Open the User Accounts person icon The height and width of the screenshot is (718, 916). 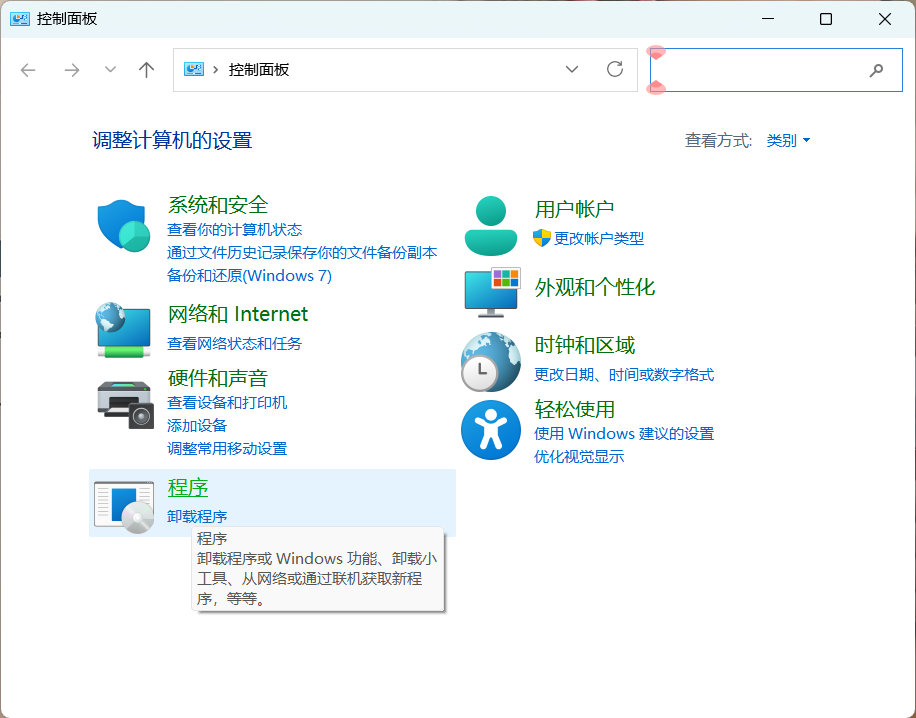[x=491, y=226]
